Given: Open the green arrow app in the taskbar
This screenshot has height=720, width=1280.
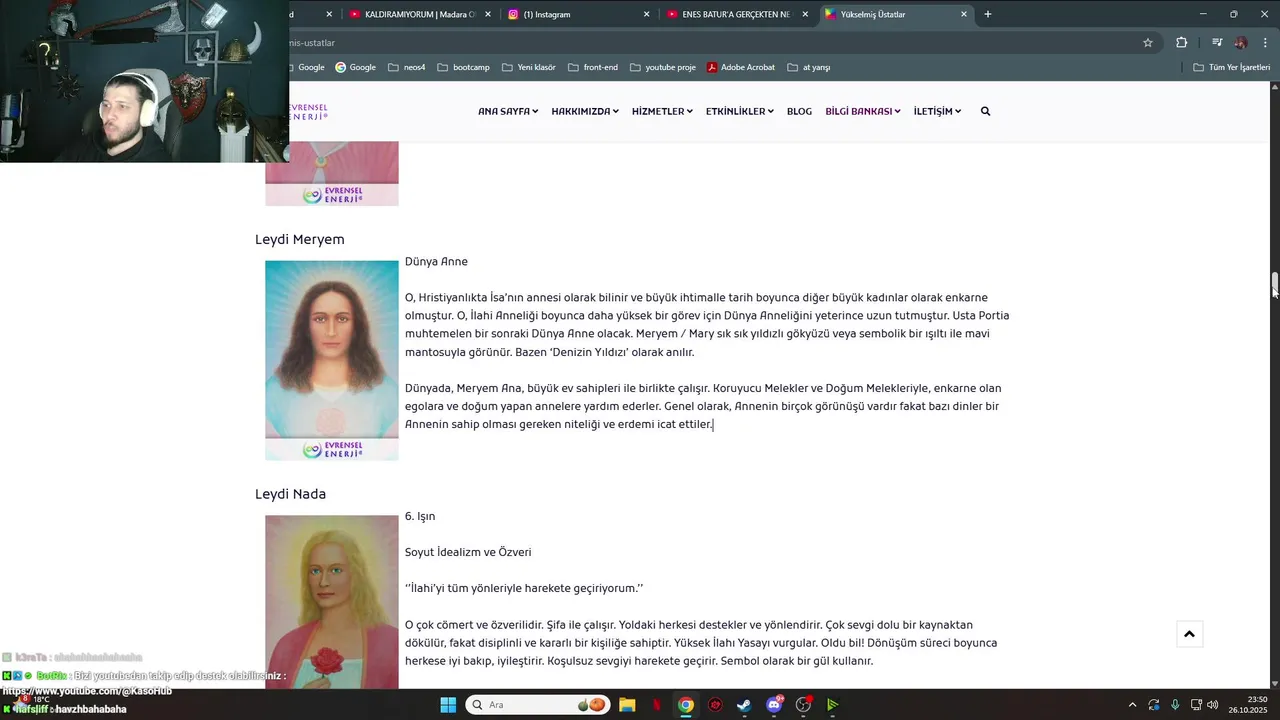Looking at the screenshot, I should tap(832, 705).
